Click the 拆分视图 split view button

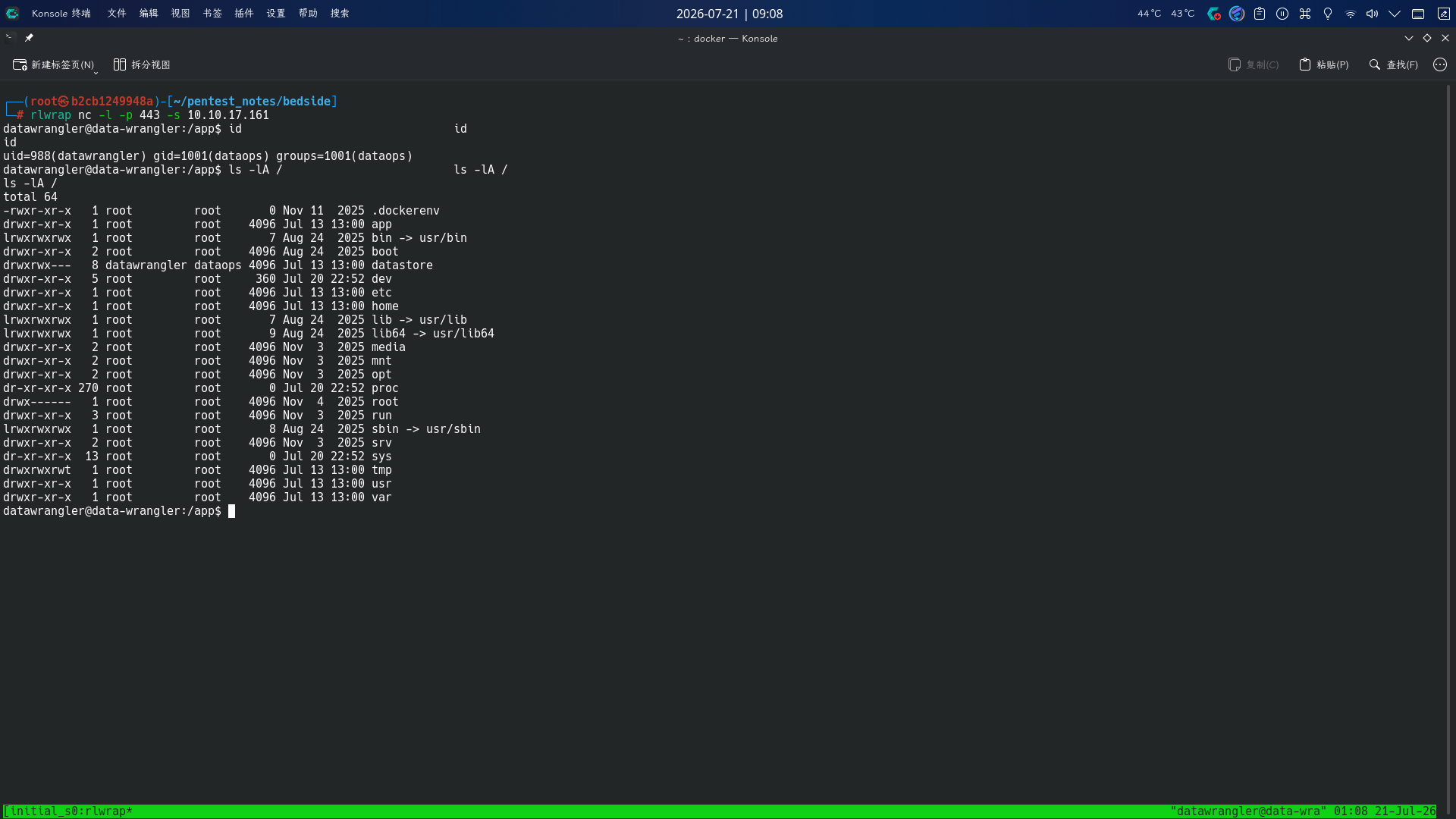pos(142,65)
